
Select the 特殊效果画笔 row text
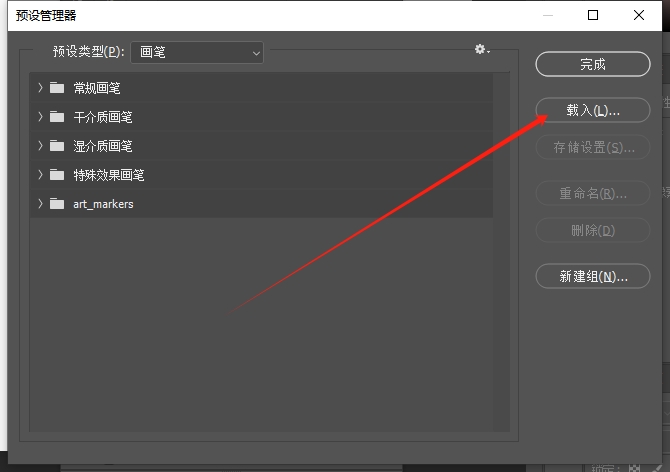[109, 175]
